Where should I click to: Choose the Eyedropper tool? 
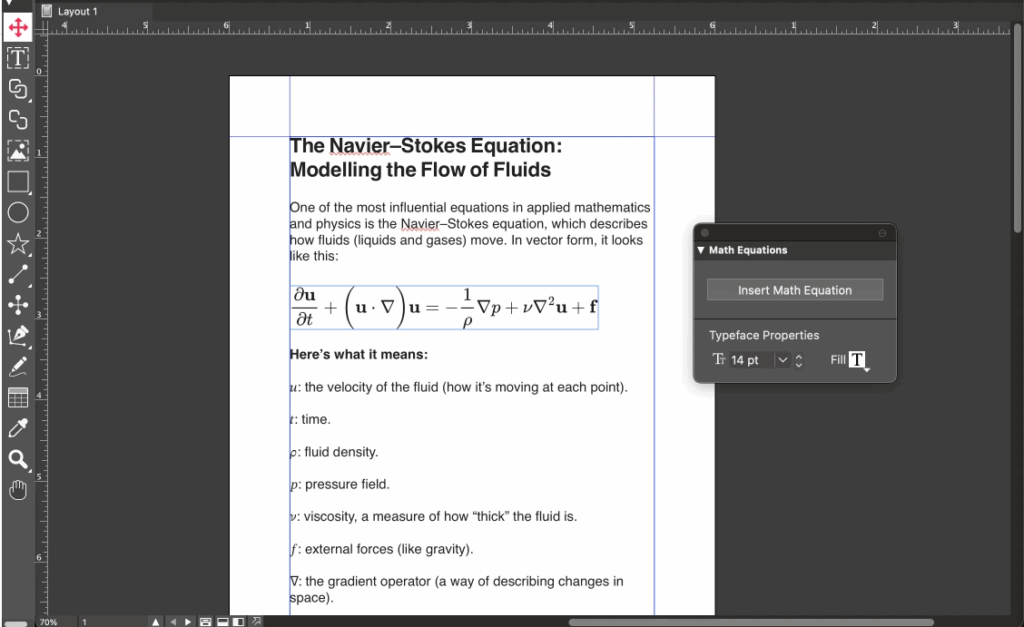[x=17, y=428]
